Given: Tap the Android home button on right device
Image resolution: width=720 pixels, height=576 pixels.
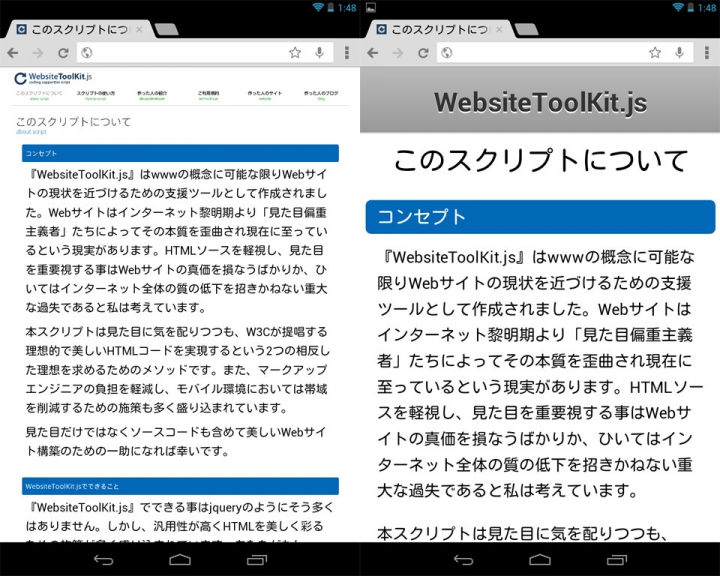Looking at the screenshot, I should [x=540, y=559].
